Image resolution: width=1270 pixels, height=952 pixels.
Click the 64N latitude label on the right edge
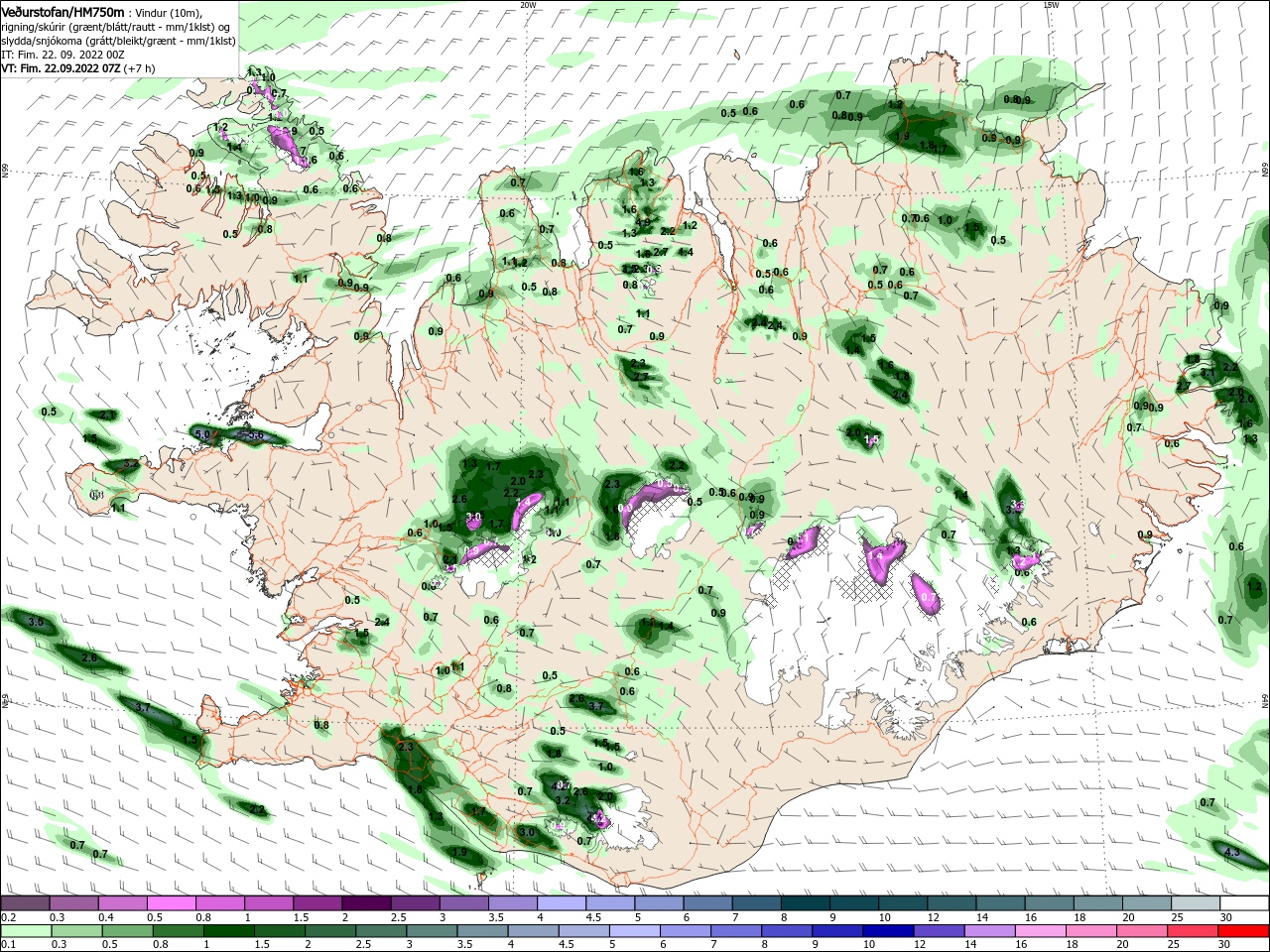coord(1265,701)
